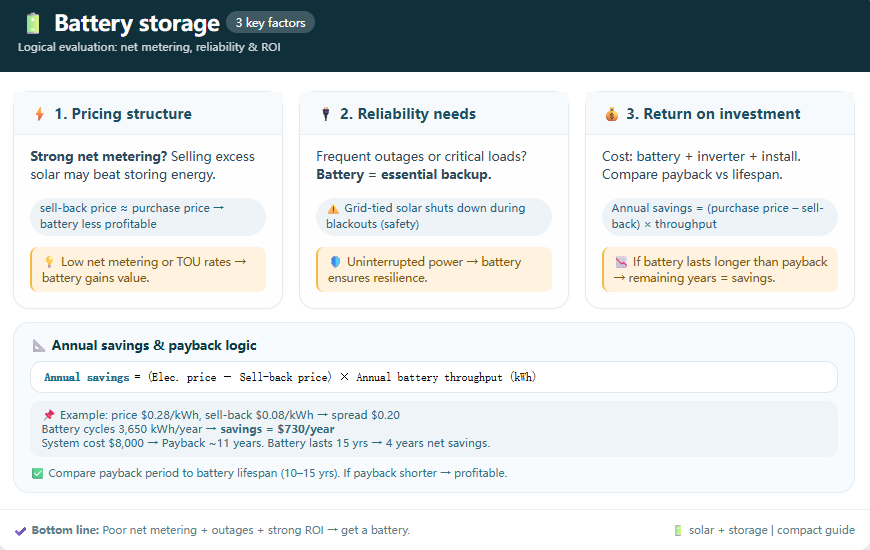This screenshot has height=550, width=870.
Task: Click the 3. Return on investment heading
Action: tap(713, 114)
